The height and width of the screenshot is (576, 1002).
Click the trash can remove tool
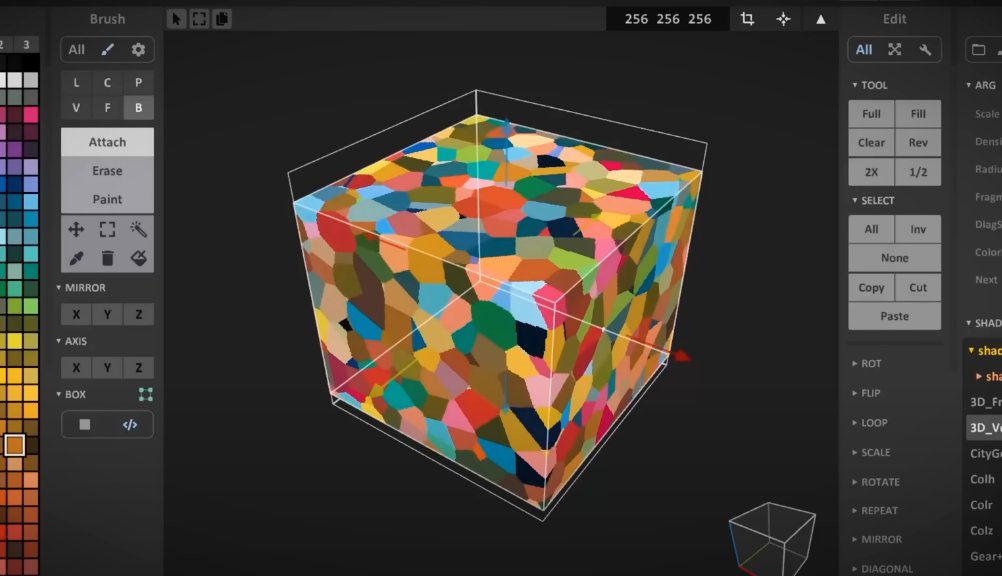[107, 258]
